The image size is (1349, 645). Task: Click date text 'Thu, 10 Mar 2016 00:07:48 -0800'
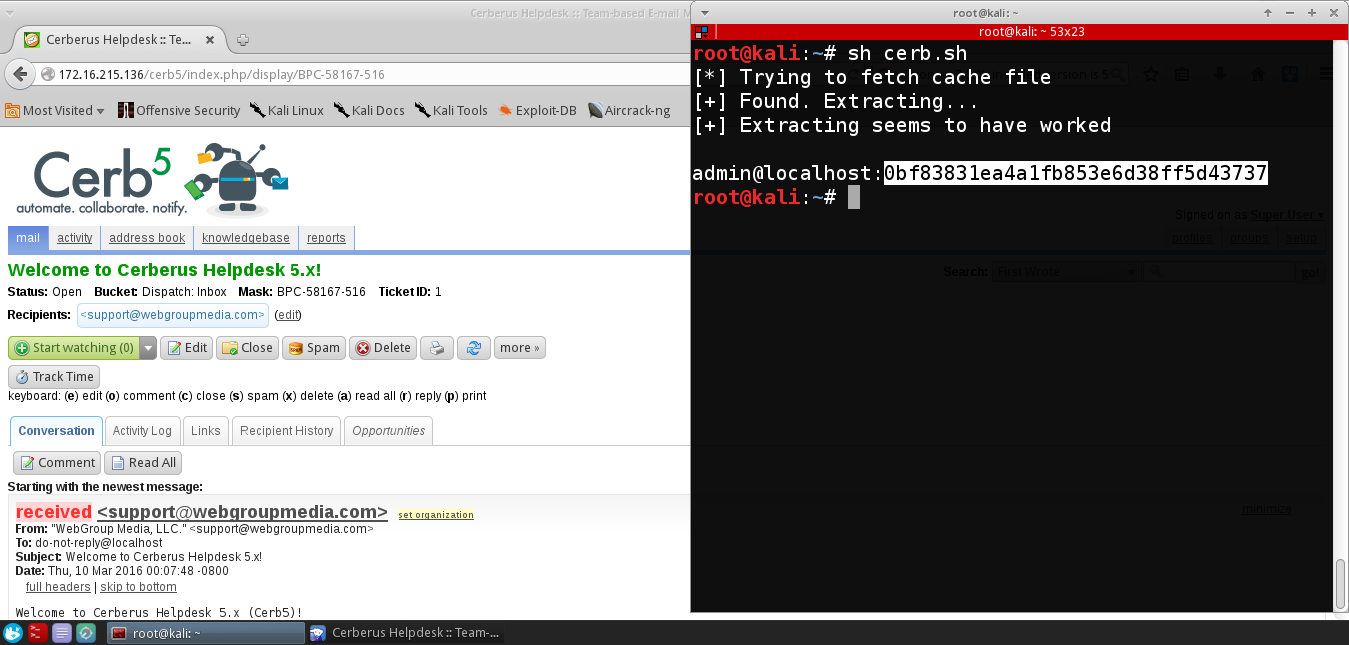pyautogui.click(x=137, y=571)
